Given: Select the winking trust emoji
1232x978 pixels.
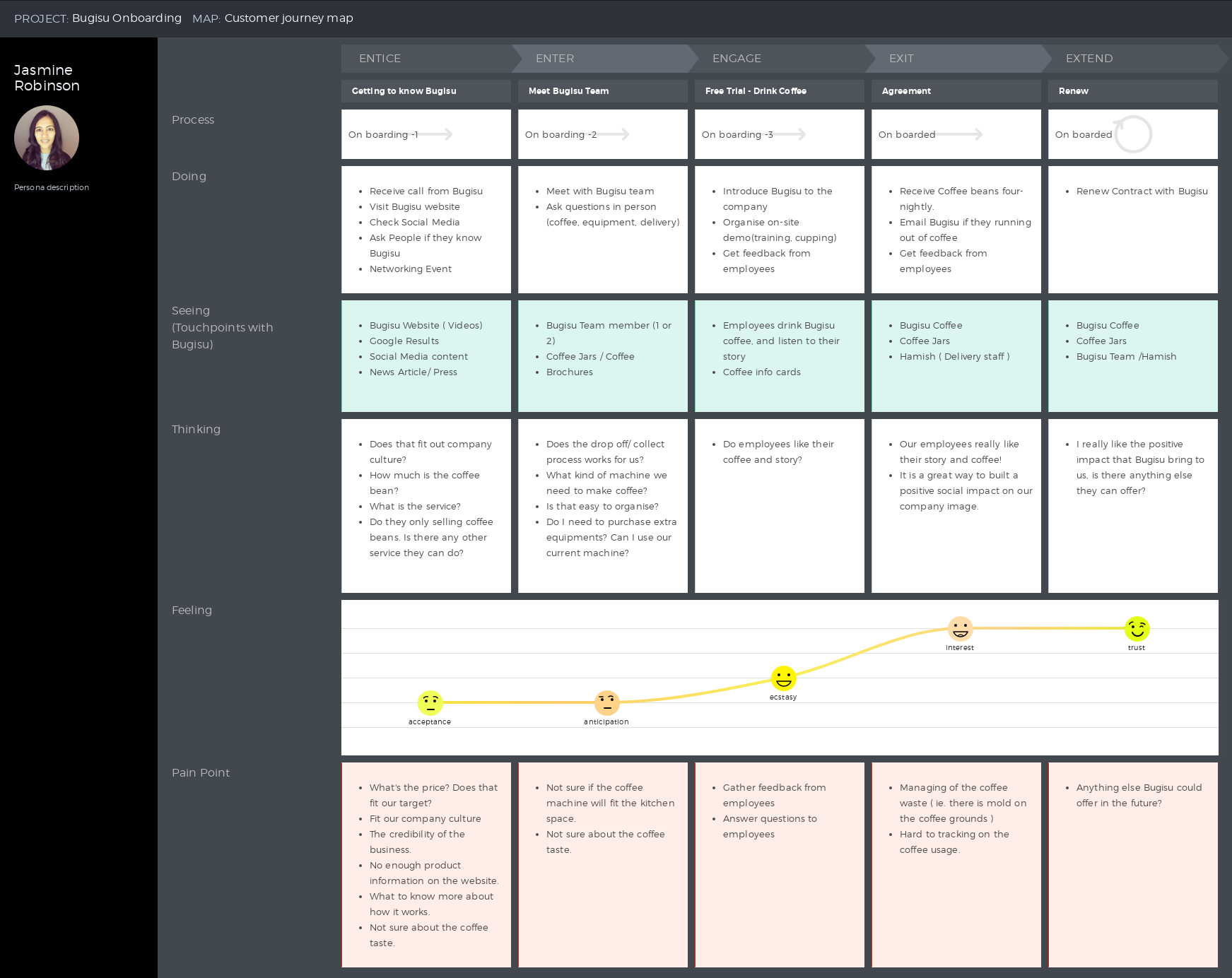Looking at the screenshot, I should [1137, 628].
